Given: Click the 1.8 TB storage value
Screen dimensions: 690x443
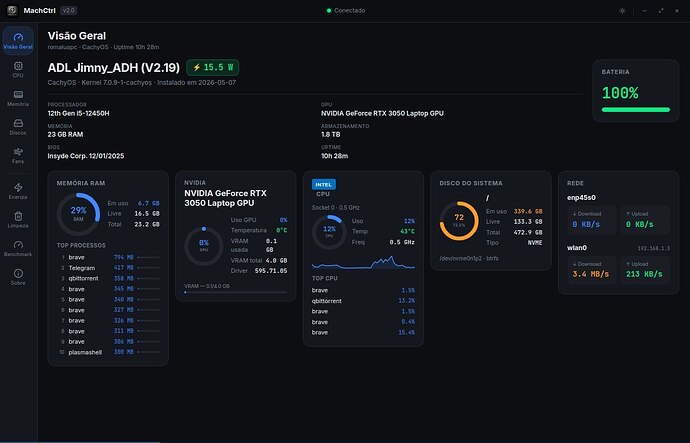Looking at the screenshot, I should click(330, 135).
